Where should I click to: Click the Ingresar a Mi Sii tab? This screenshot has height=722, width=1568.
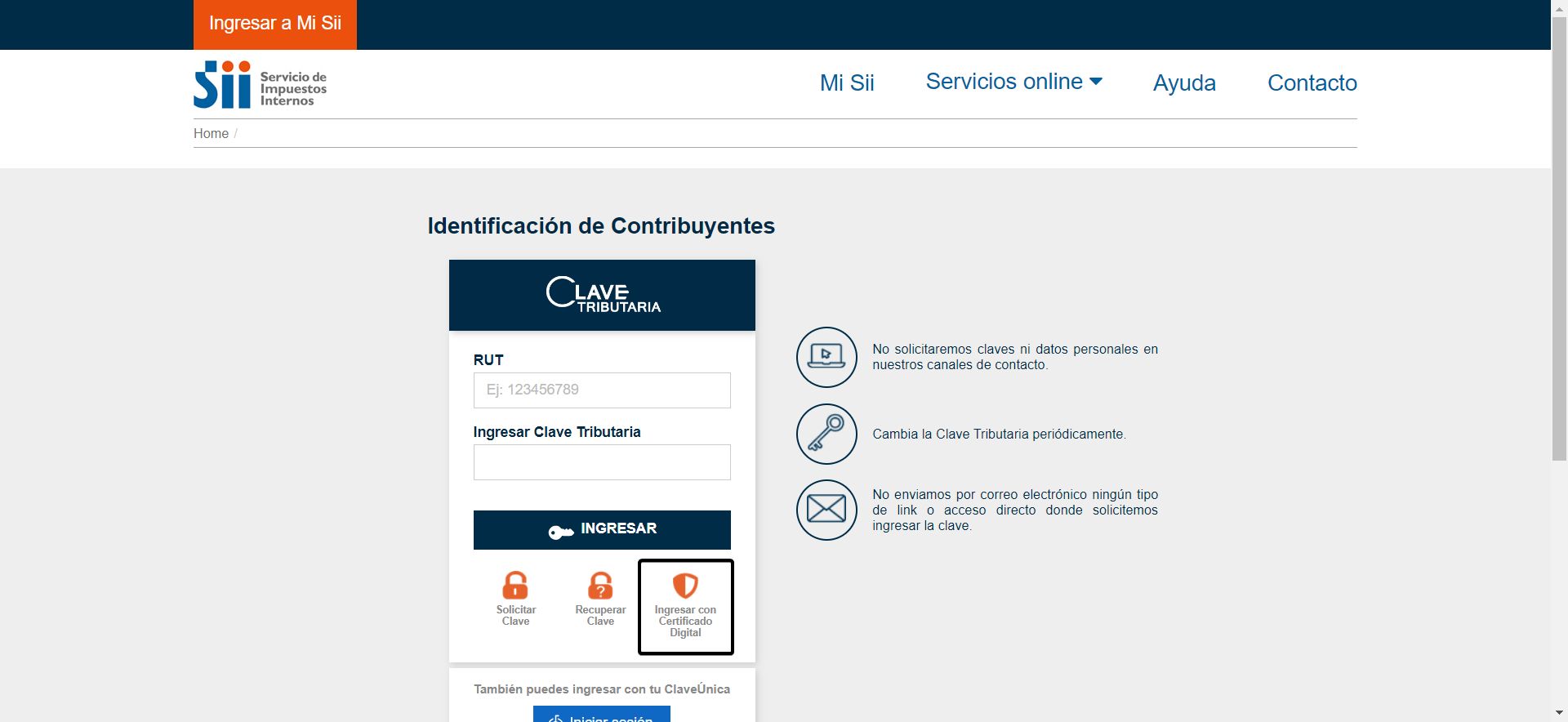pyautogui.click(x=275, y=25)
